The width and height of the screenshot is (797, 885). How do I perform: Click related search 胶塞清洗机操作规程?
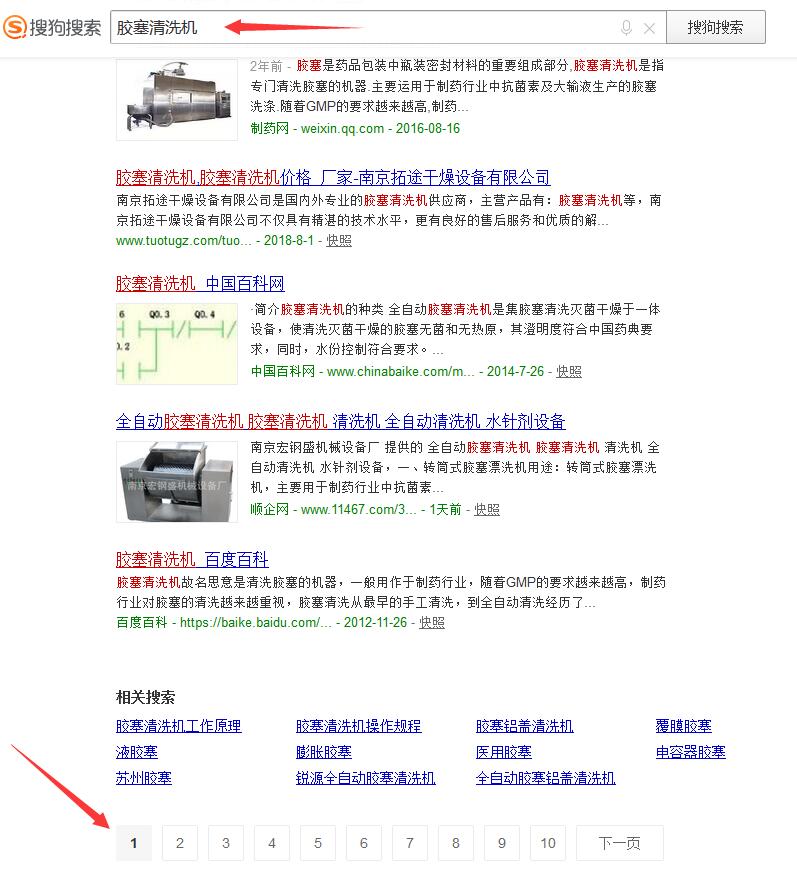[x=358, y=726]
